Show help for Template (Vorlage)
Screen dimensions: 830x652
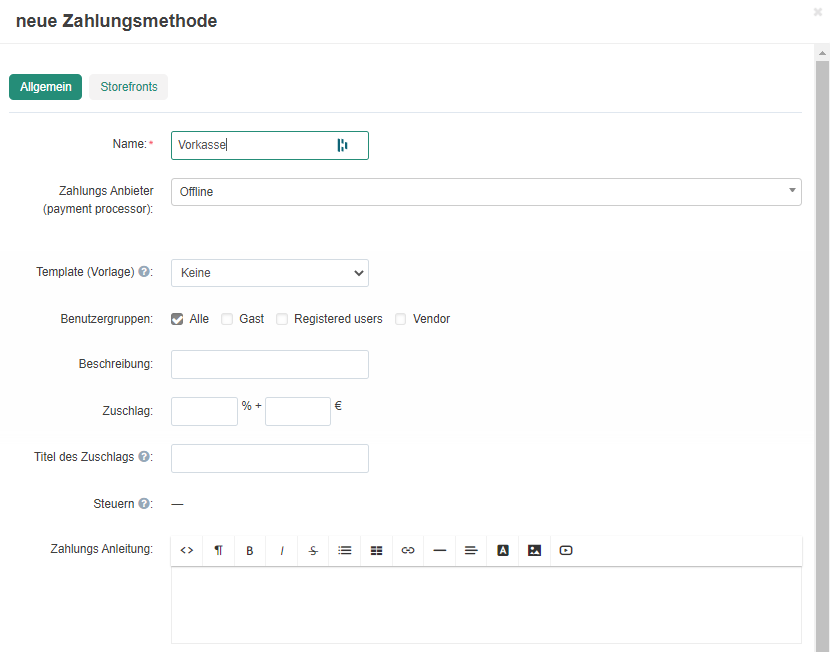[143, 271]
